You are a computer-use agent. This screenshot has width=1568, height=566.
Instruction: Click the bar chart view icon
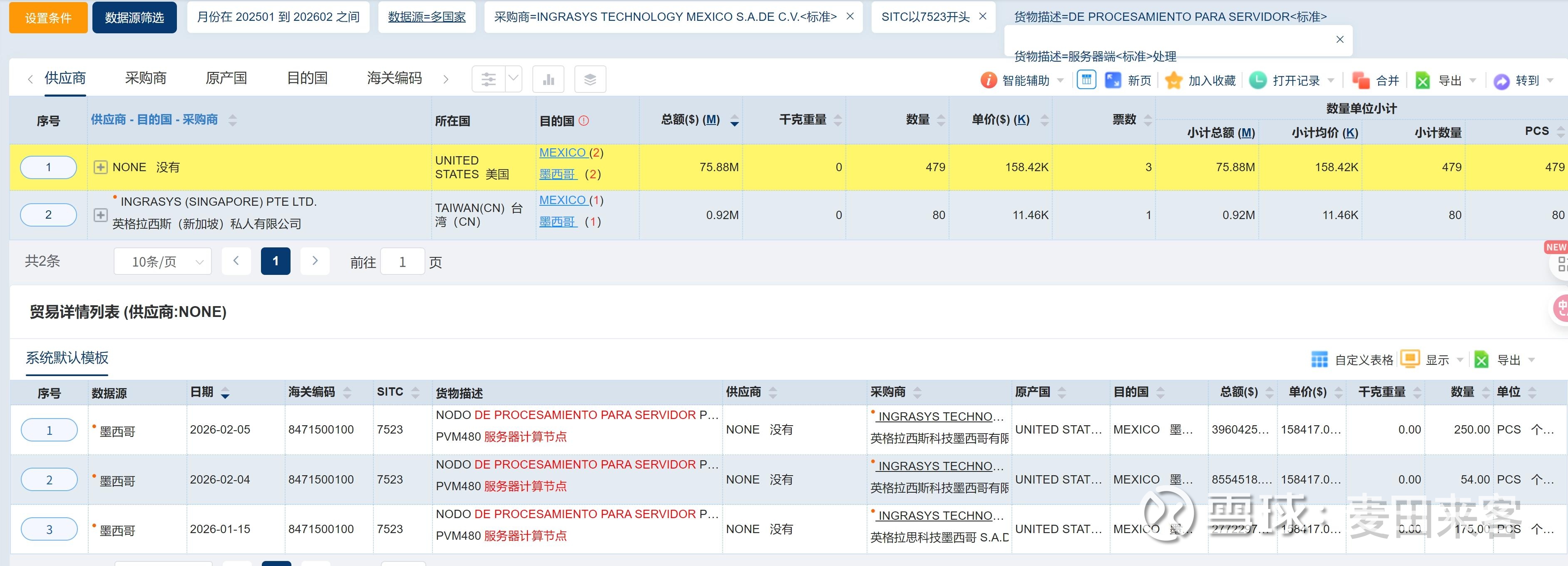tap(548, 79)
